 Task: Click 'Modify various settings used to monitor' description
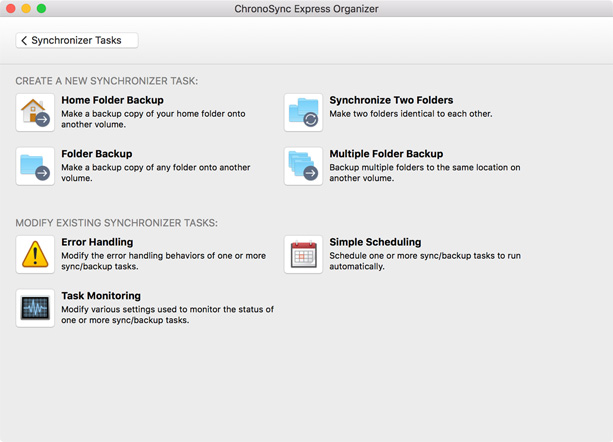click(x=167, y=315)
